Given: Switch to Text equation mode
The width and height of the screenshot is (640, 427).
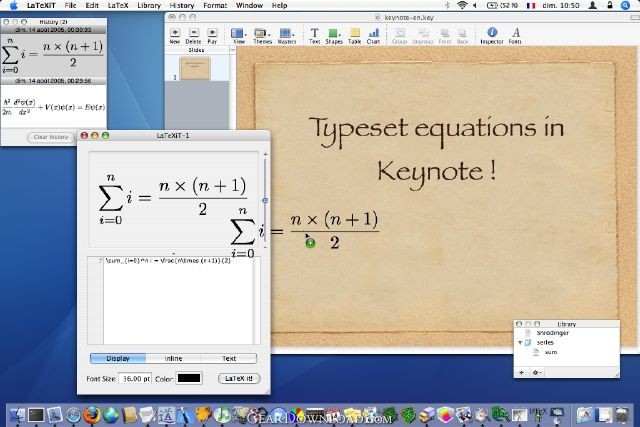Looking at the screenshot, I should click(229, 358).
